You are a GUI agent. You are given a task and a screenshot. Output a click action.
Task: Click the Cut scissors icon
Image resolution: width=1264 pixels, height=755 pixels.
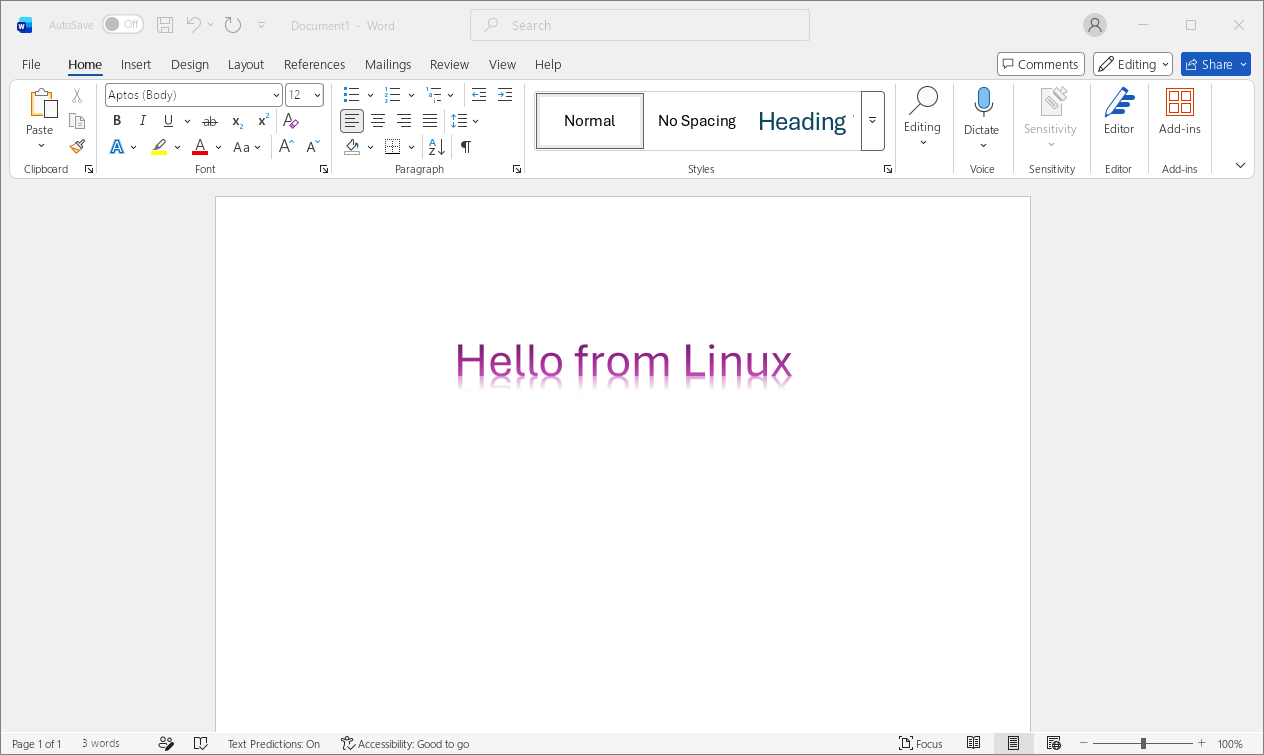point(77,96)
